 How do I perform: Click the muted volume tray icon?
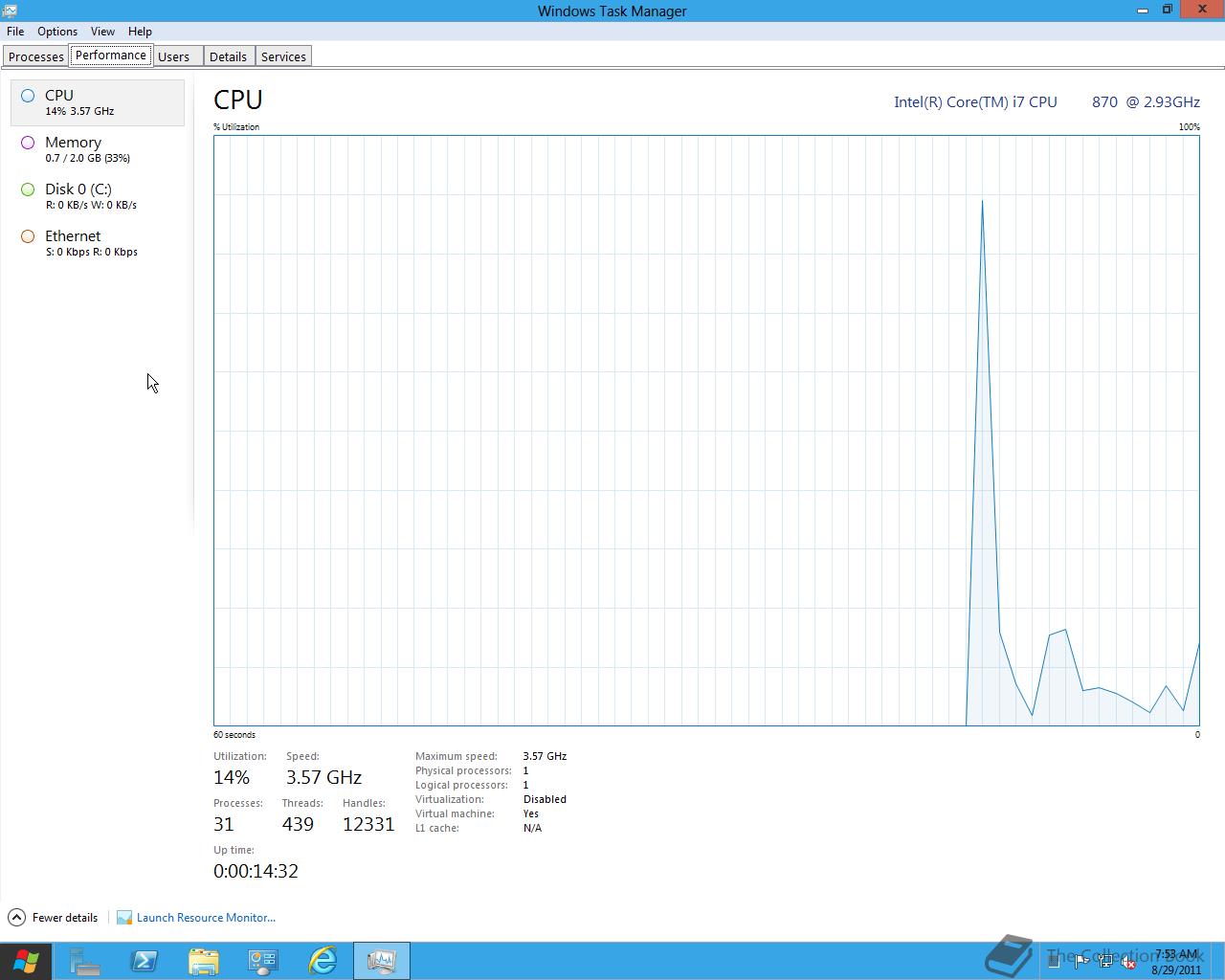[1128, 963]
